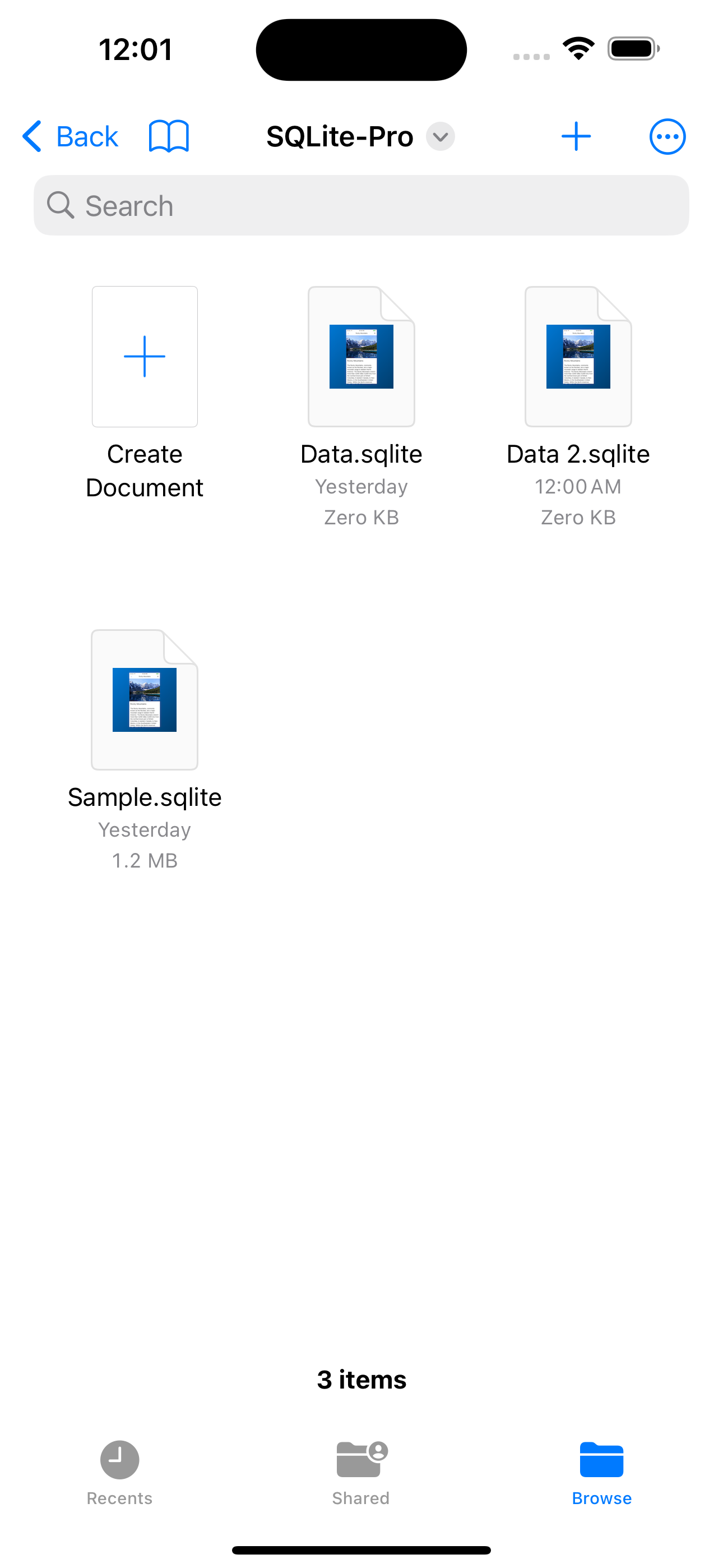Open the Sample.sqlite file thumbnail

pos(145,700)
